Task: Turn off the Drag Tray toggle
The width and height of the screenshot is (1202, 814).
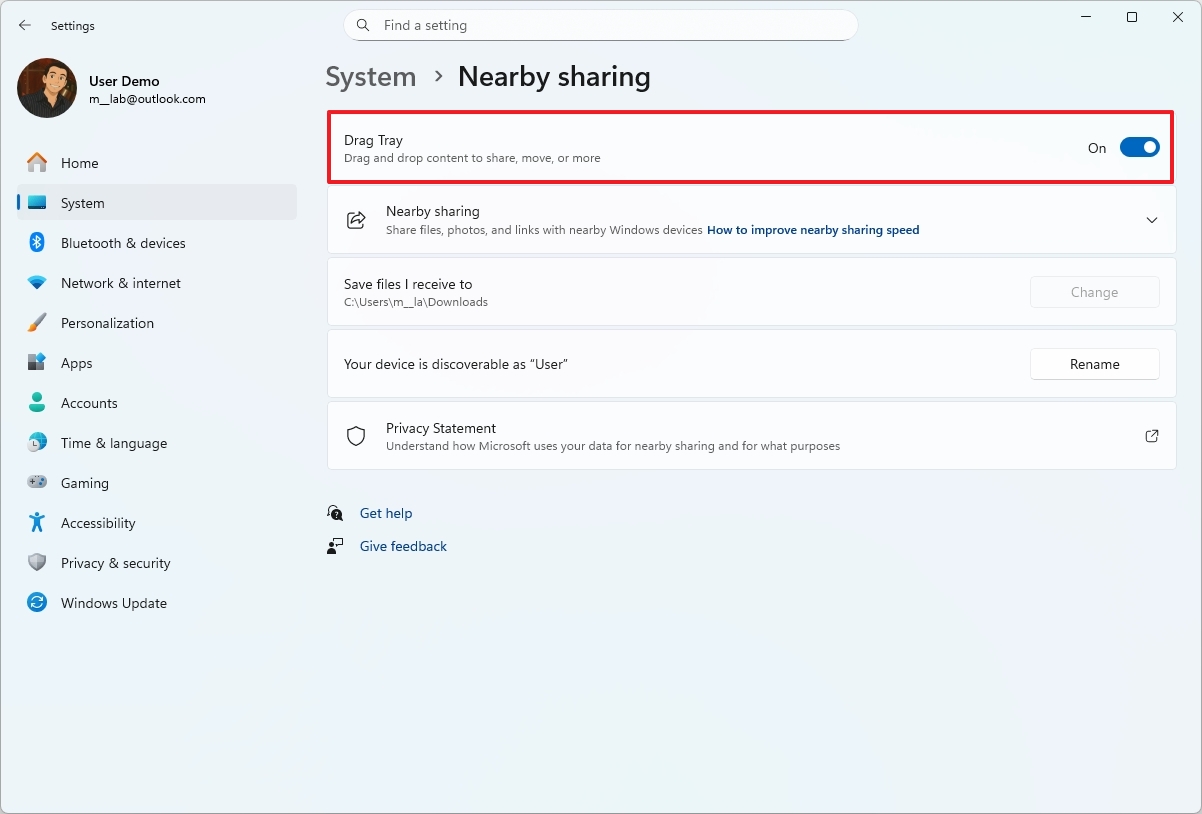Action: [1139, 147]
